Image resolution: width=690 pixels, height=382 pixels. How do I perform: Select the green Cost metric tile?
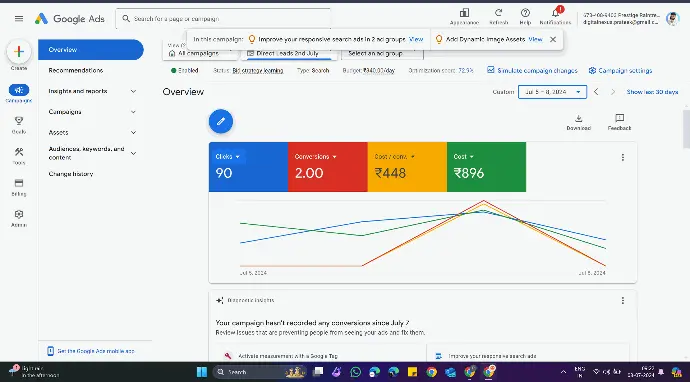click(486, 167)
